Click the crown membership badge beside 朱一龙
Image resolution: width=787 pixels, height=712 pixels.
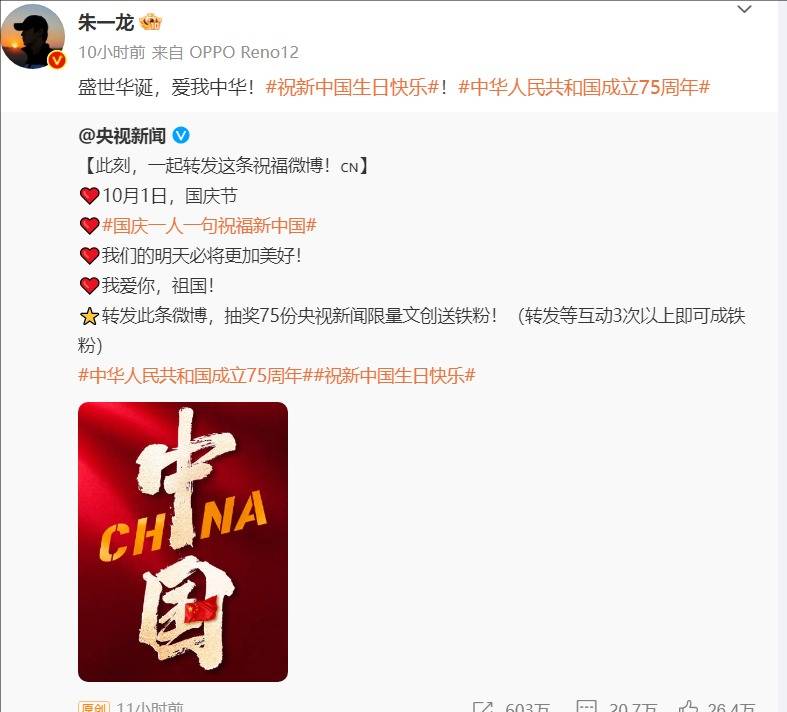point(150,23)
